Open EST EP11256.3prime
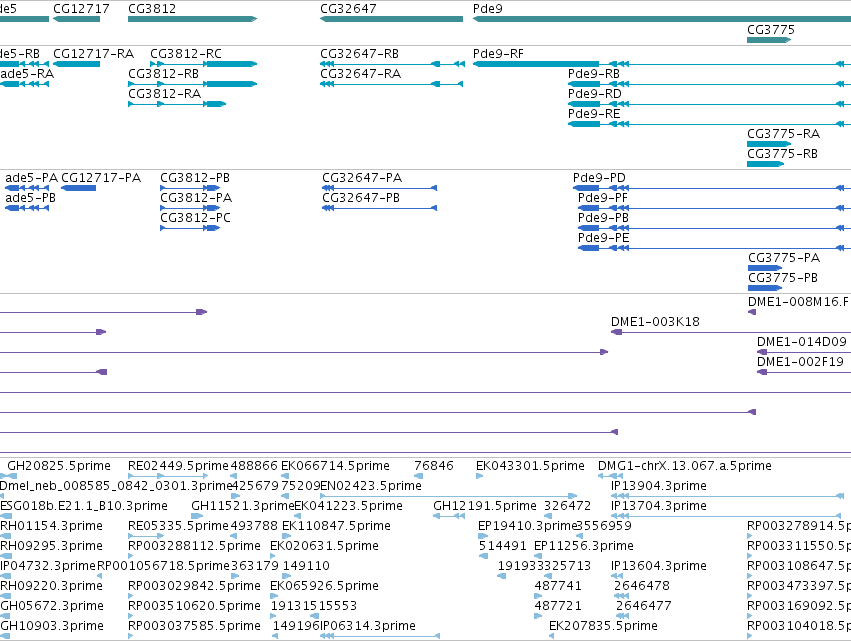 [584, 546]
